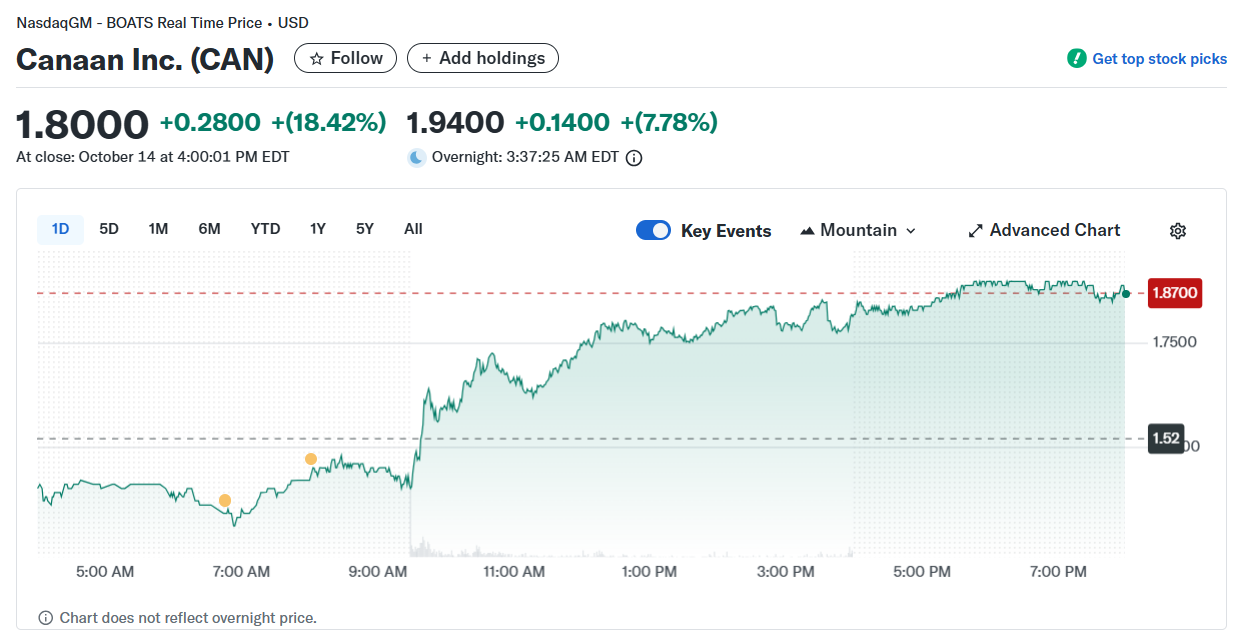The image size is (1244, 633).
Task: Click the star icon in Follow button
Action: pyautogui.click(x=317, y=59)
